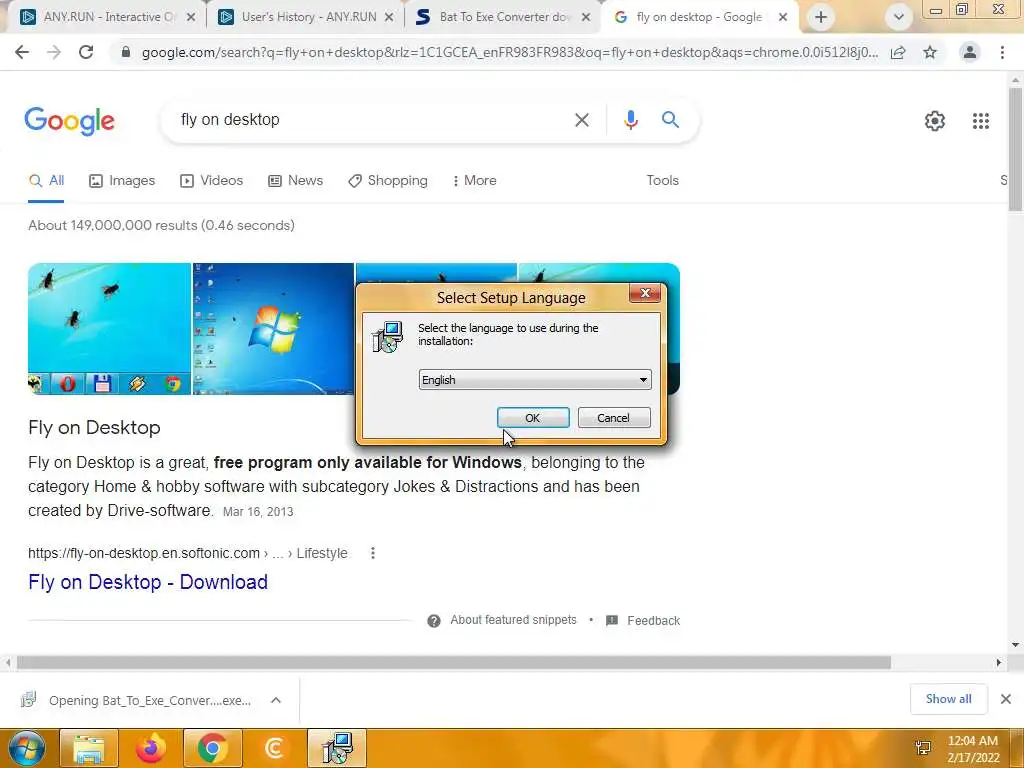Click the setup installer taskbar icon
Image resolution: width=1024 pixels, height=768 pixels.
click(x=336, y=748)
